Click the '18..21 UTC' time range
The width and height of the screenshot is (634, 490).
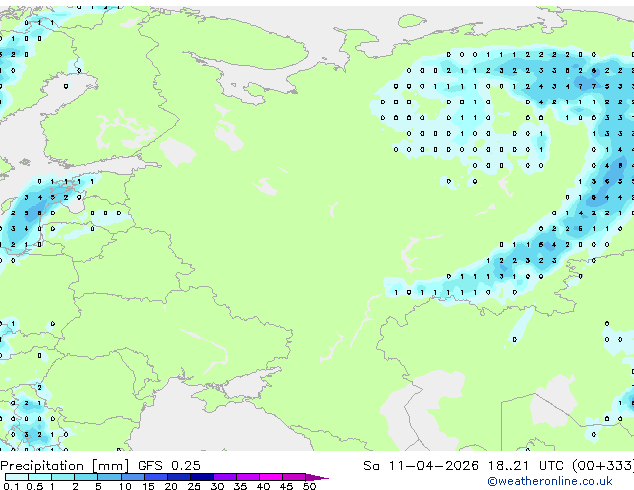point(525,466)
